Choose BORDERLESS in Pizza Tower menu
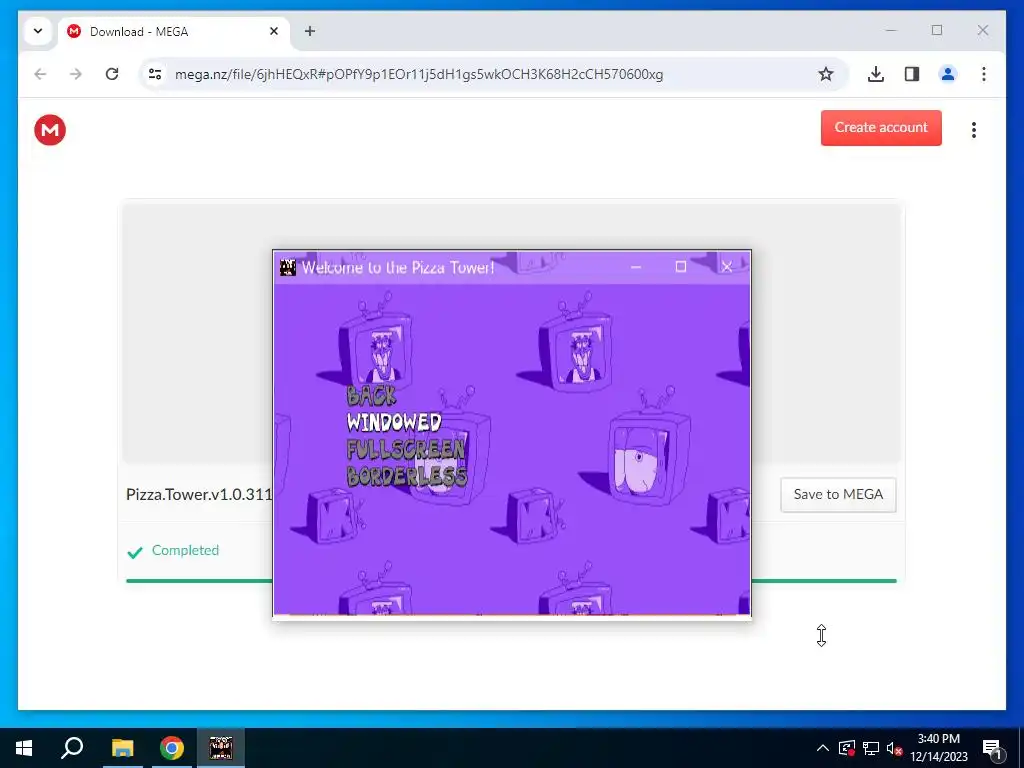 point(407,476)
